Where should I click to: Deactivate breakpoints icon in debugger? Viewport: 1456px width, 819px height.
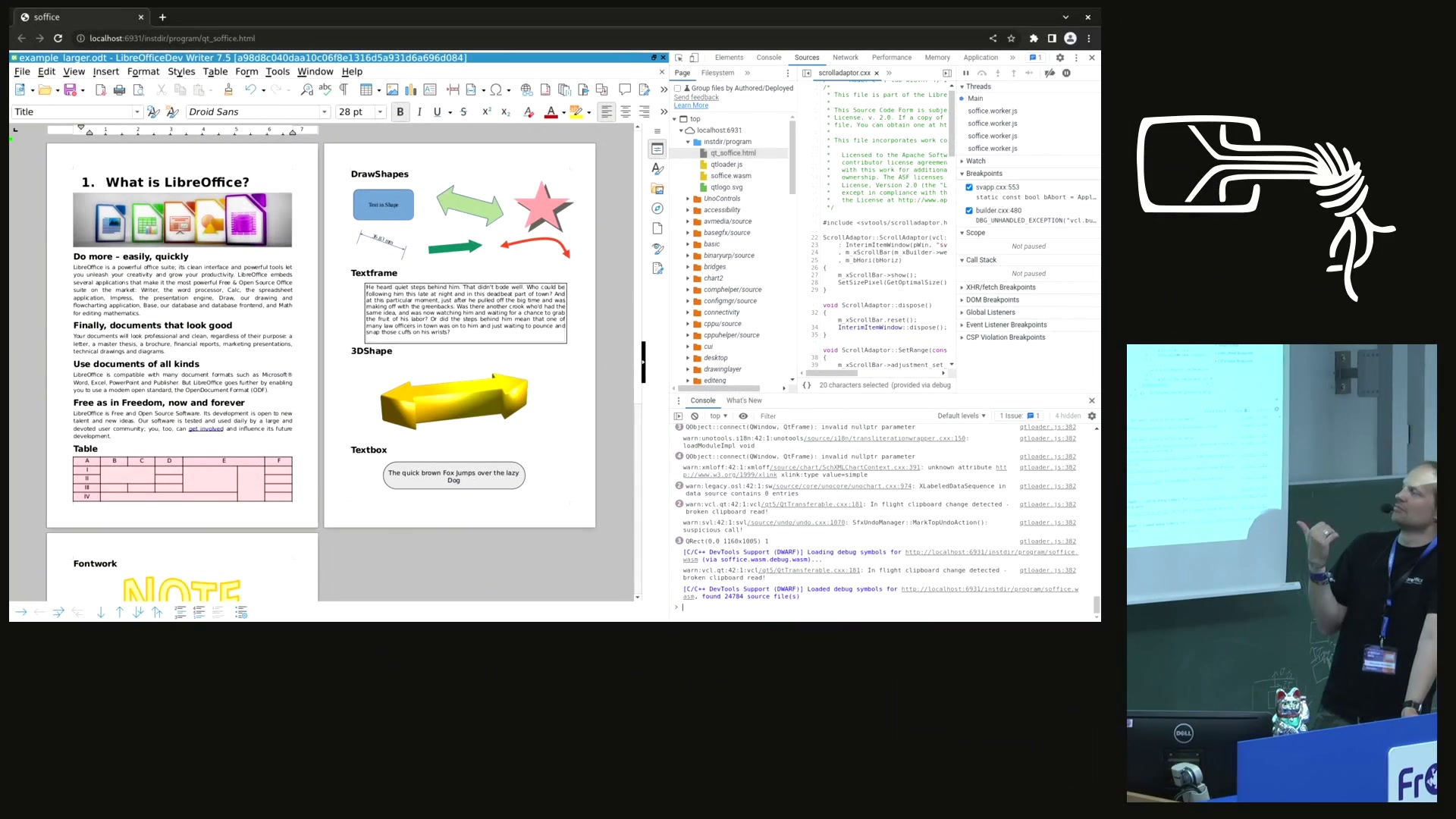pyautogui.click(x=1050, y=73)
